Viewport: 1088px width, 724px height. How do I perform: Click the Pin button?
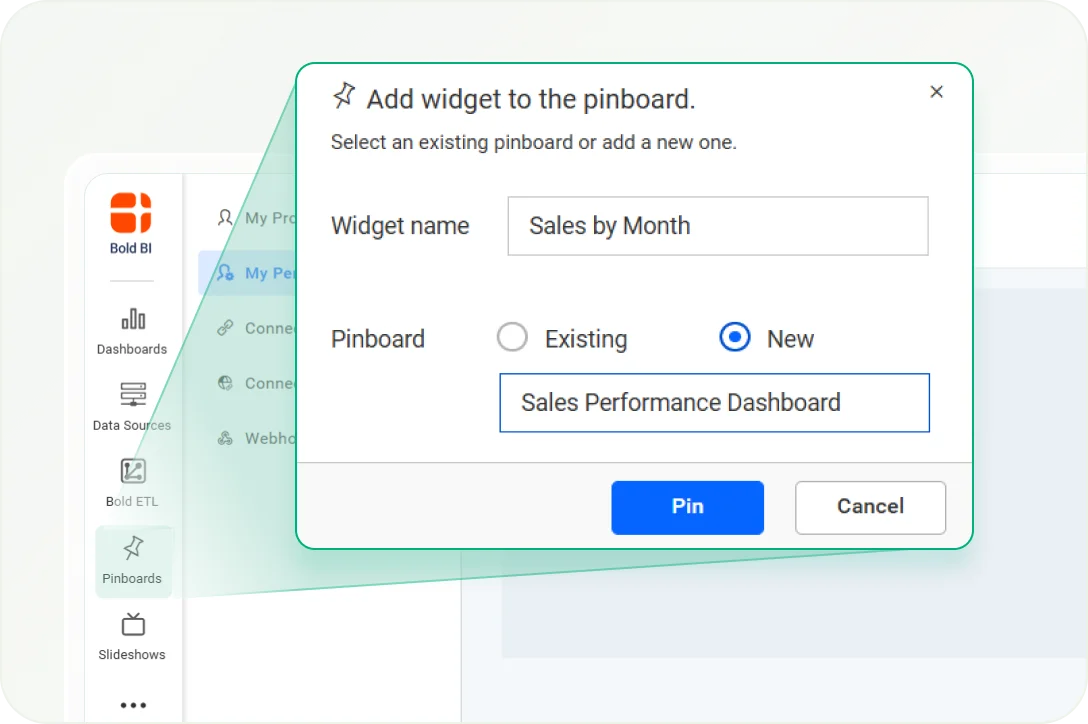click(x=687, y=507)
